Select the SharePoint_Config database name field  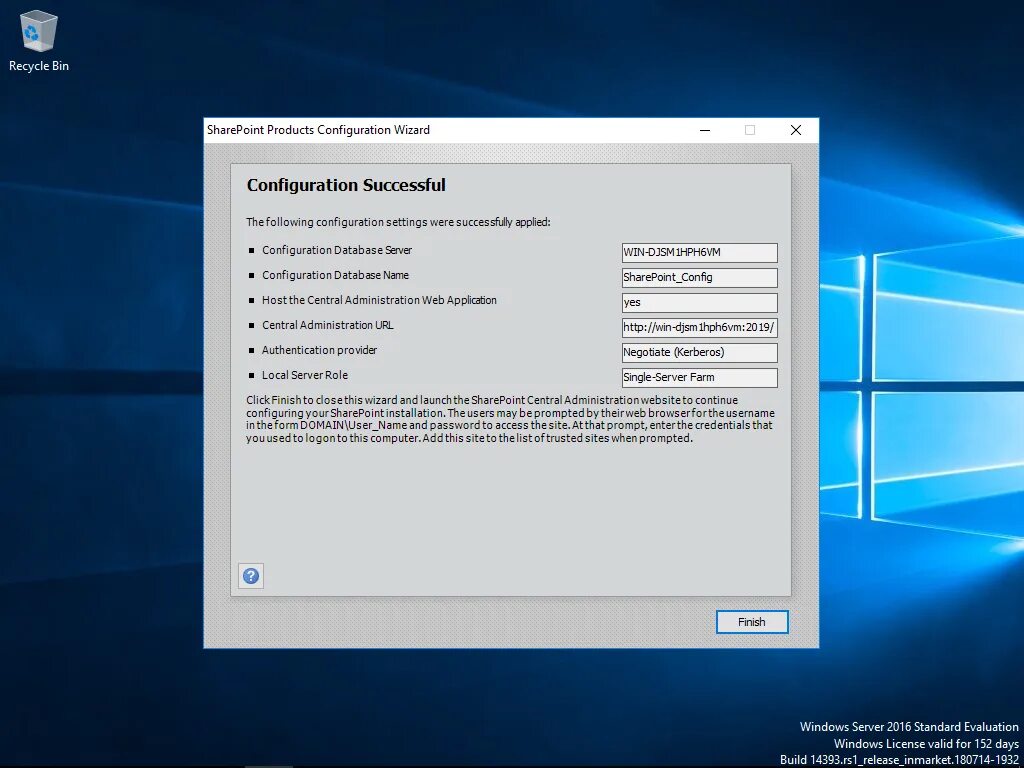pyautogui.click(x=699, y=277)
